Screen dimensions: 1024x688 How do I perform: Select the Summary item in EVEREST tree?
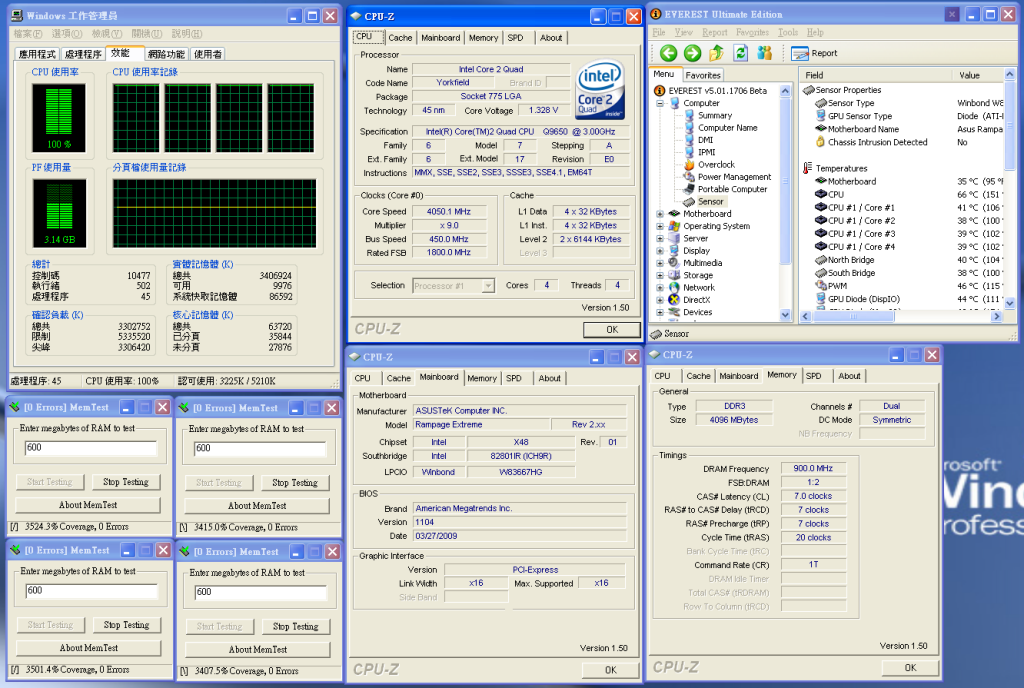point(714,116)
